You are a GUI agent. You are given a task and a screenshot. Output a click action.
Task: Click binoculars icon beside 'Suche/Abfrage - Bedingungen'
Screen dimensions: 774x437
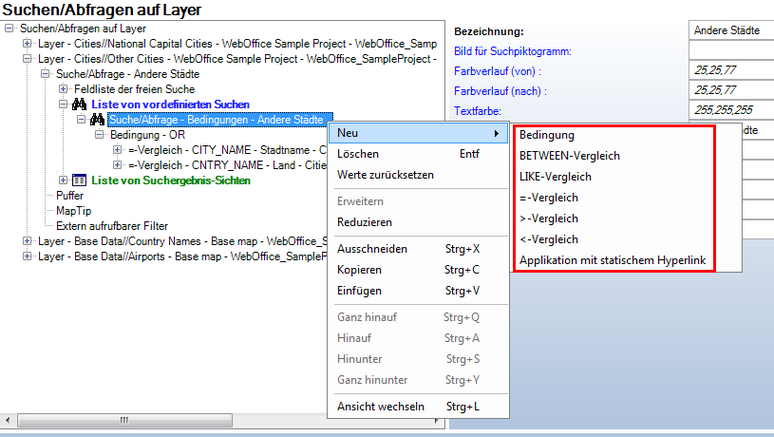(x=98, y=119)
